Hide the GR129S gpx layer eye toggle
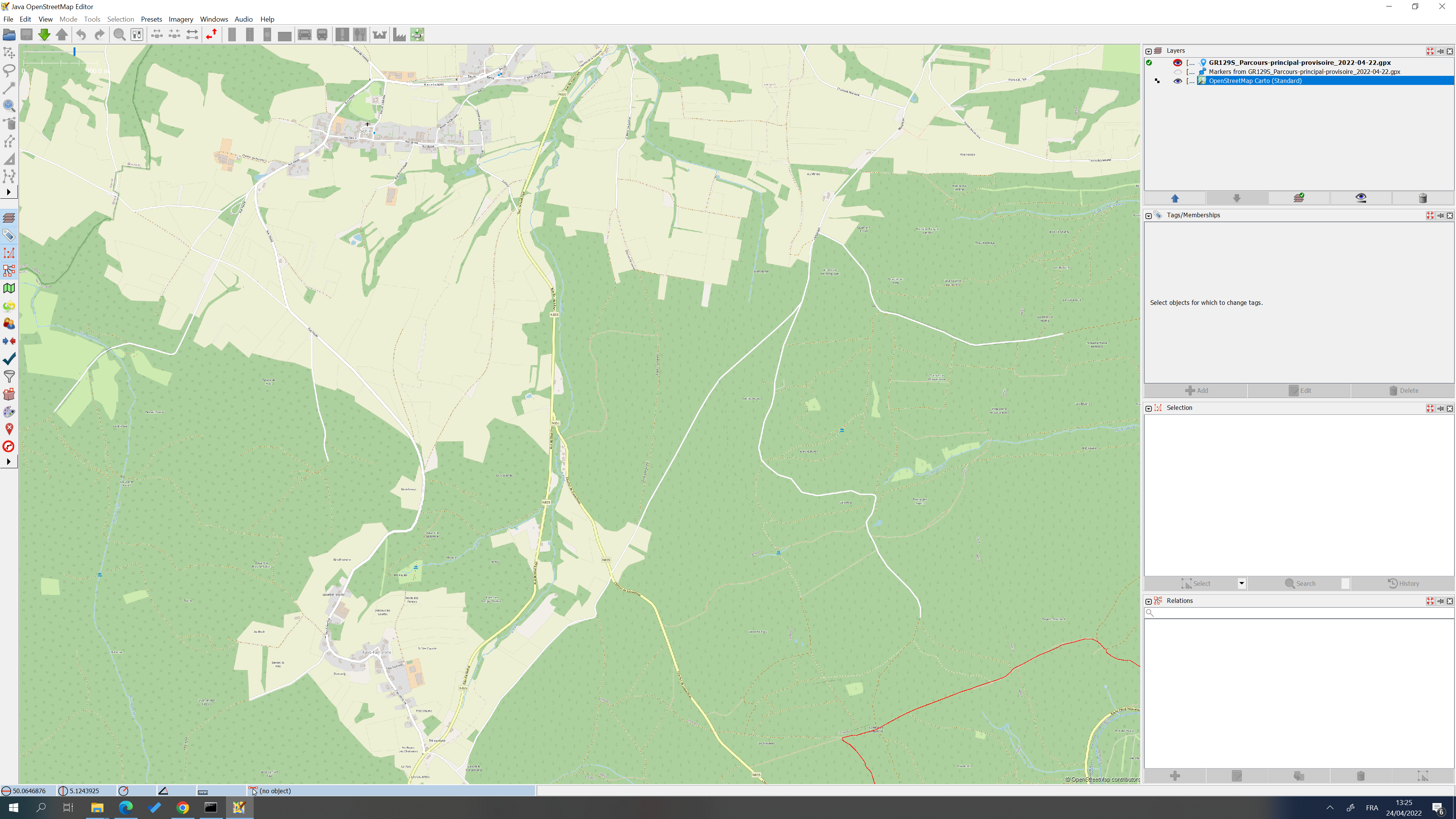 pyautogui.click(x=1177, y=63)
